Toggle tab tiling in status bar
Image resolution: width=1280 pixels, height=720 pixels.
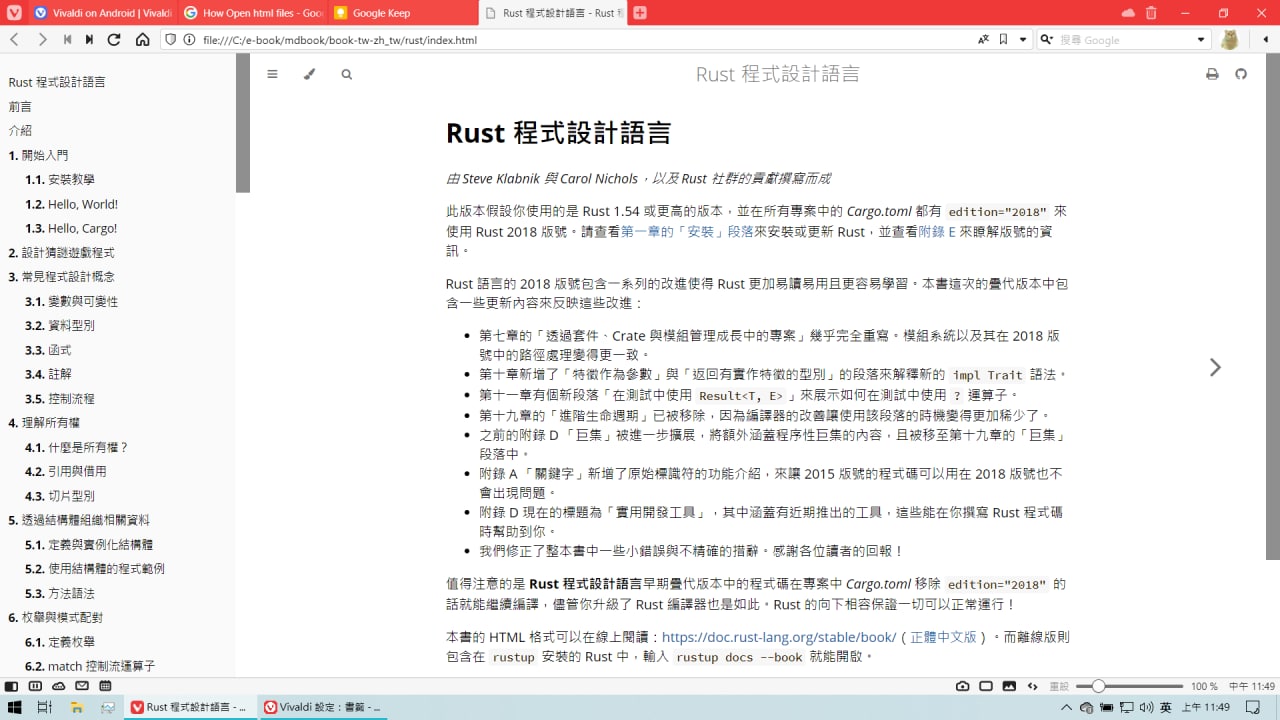point(986,686)
